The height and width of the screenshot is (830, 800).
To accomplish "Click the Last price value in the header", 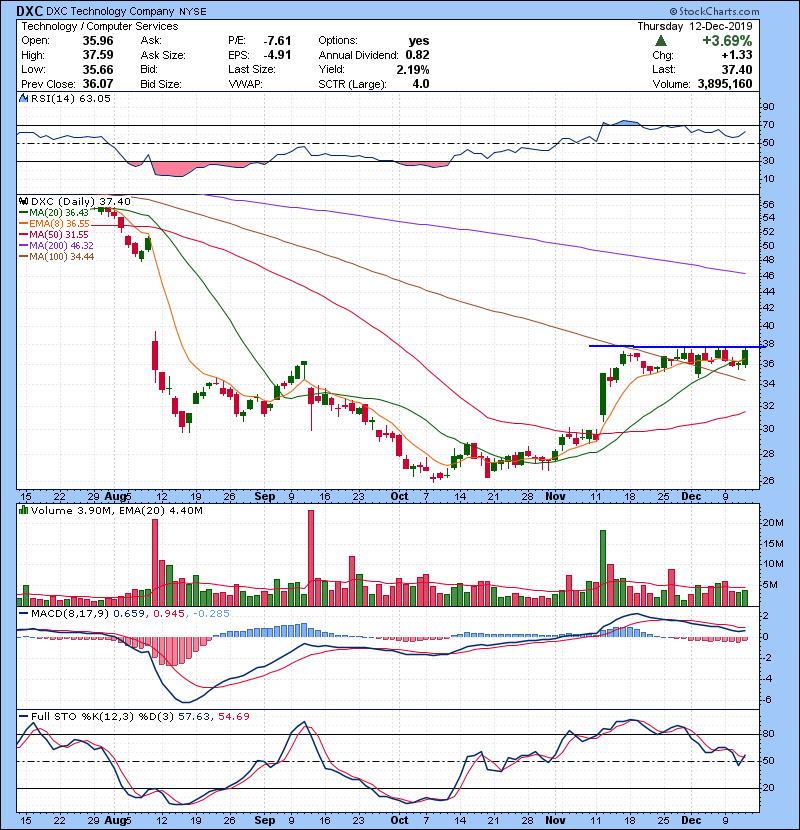I will pos(737,69).
